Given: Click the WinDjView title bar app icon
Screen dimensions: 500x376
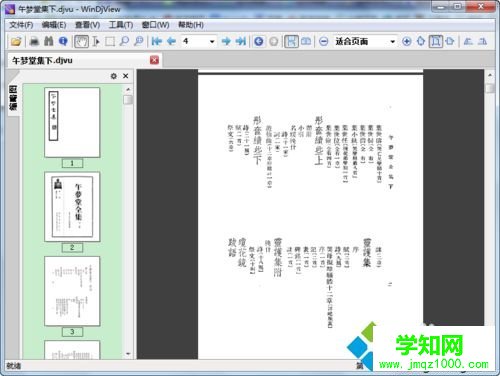Looking at the screenshot, I should pyautogui.click(x=10, y=9).
